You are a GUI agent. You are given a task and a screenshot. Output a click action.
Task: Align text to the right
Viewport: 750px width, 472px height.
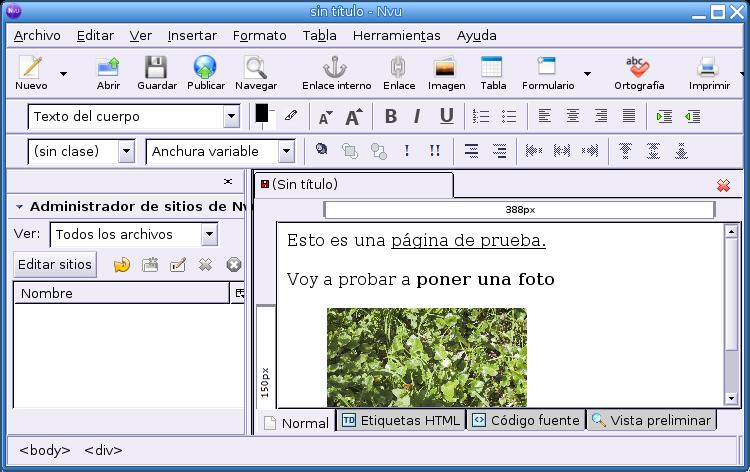(x=601, y=116)
